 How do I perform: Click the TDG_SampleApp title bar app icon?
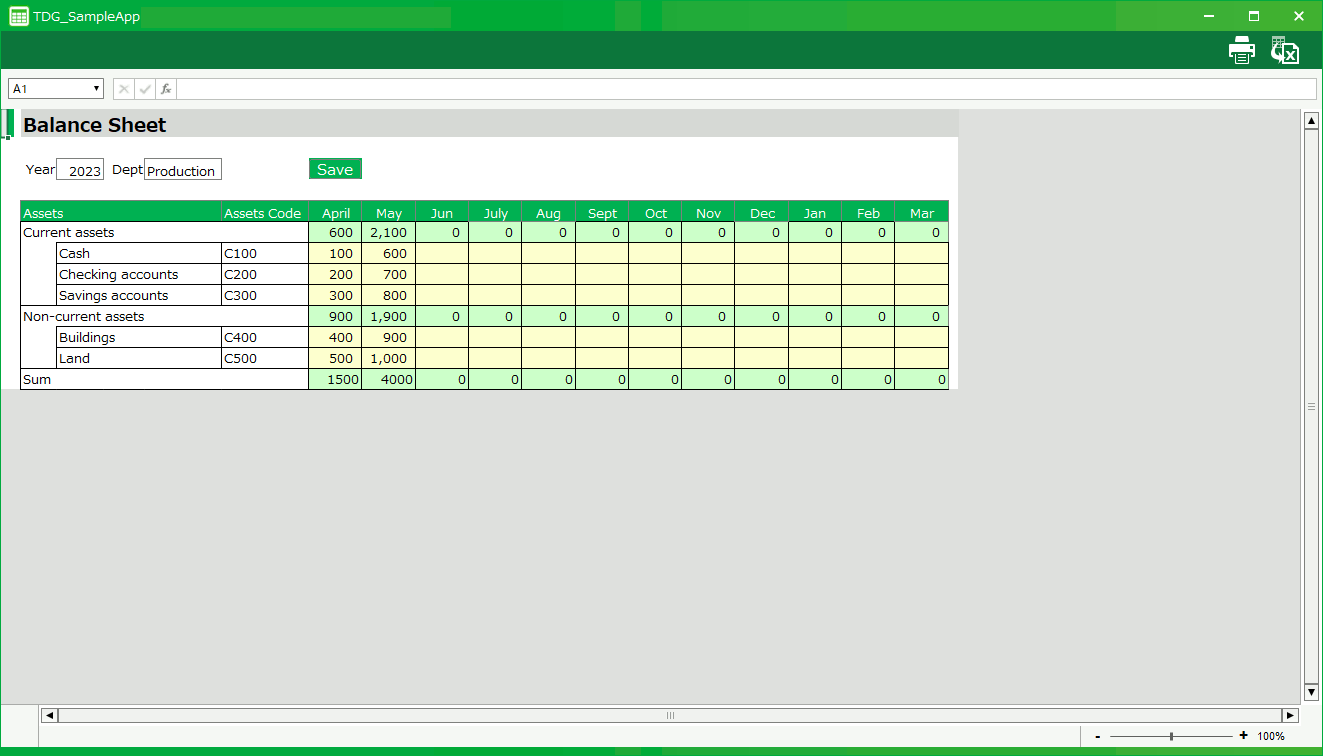[x=18, y=16]
